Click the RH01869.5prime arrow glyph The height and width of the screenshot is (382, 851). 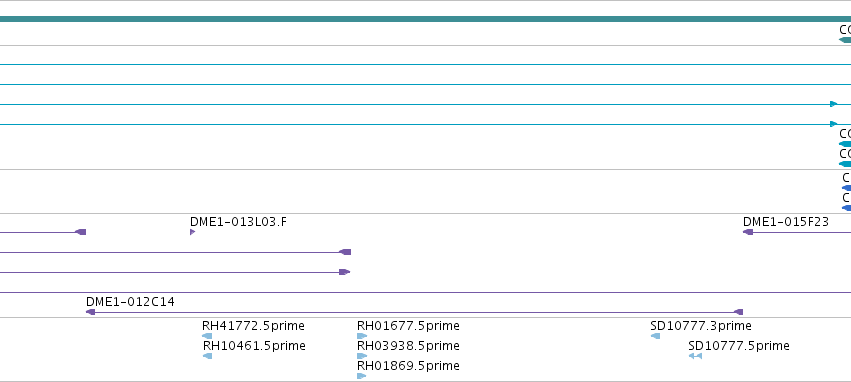[361, 375]
